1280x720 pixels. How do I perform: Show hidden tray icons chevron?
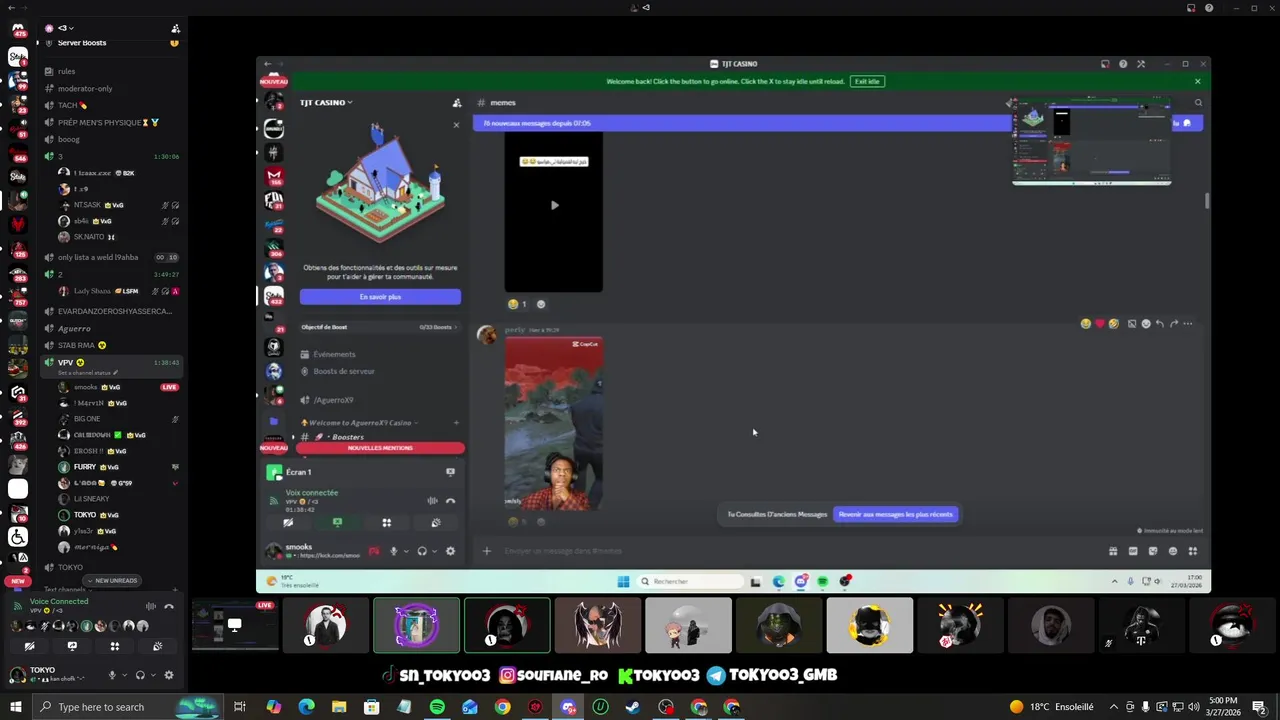(x=1114, y=707)
